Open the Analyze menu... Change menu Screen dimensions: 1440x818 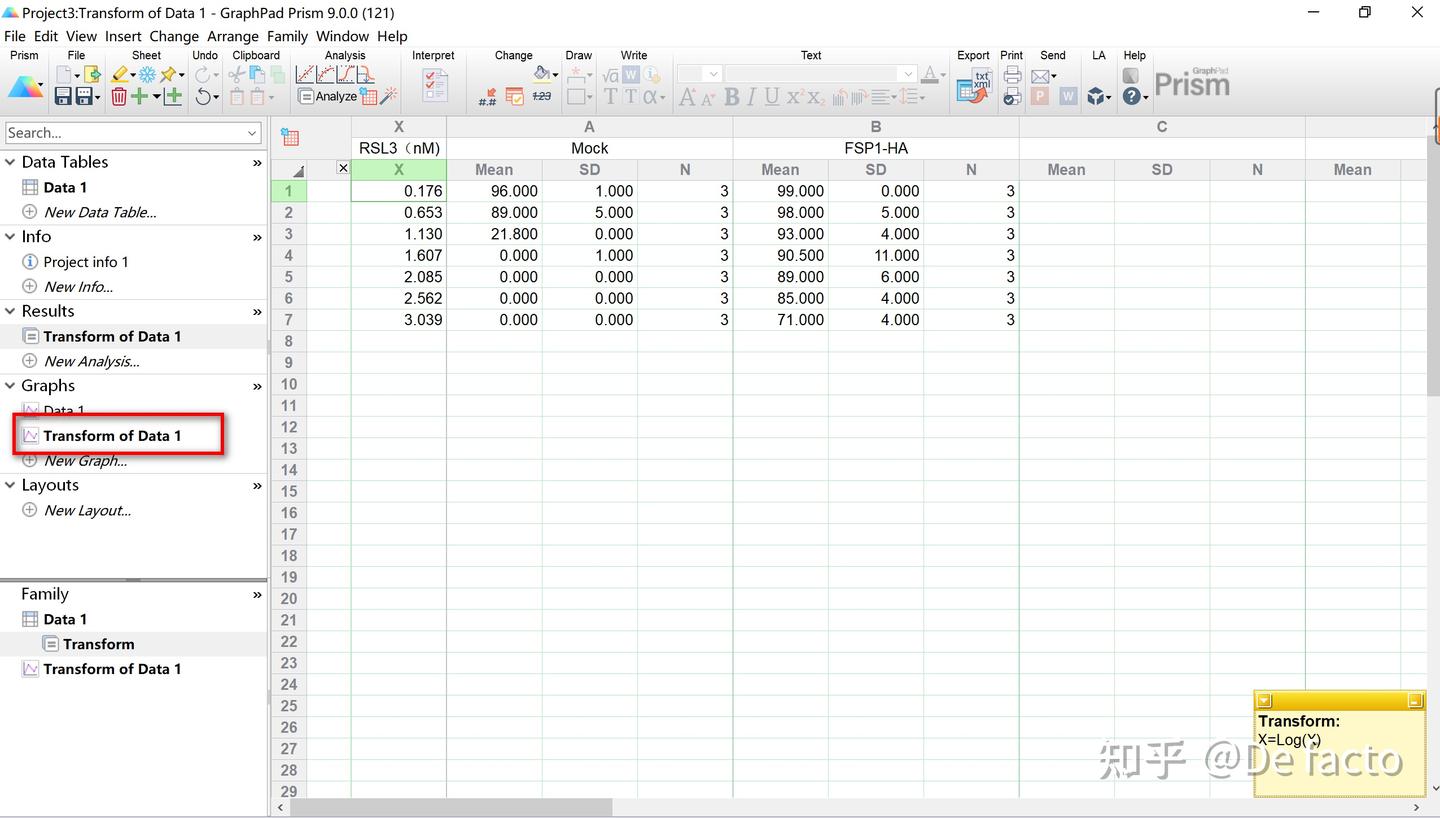point(174,36)
